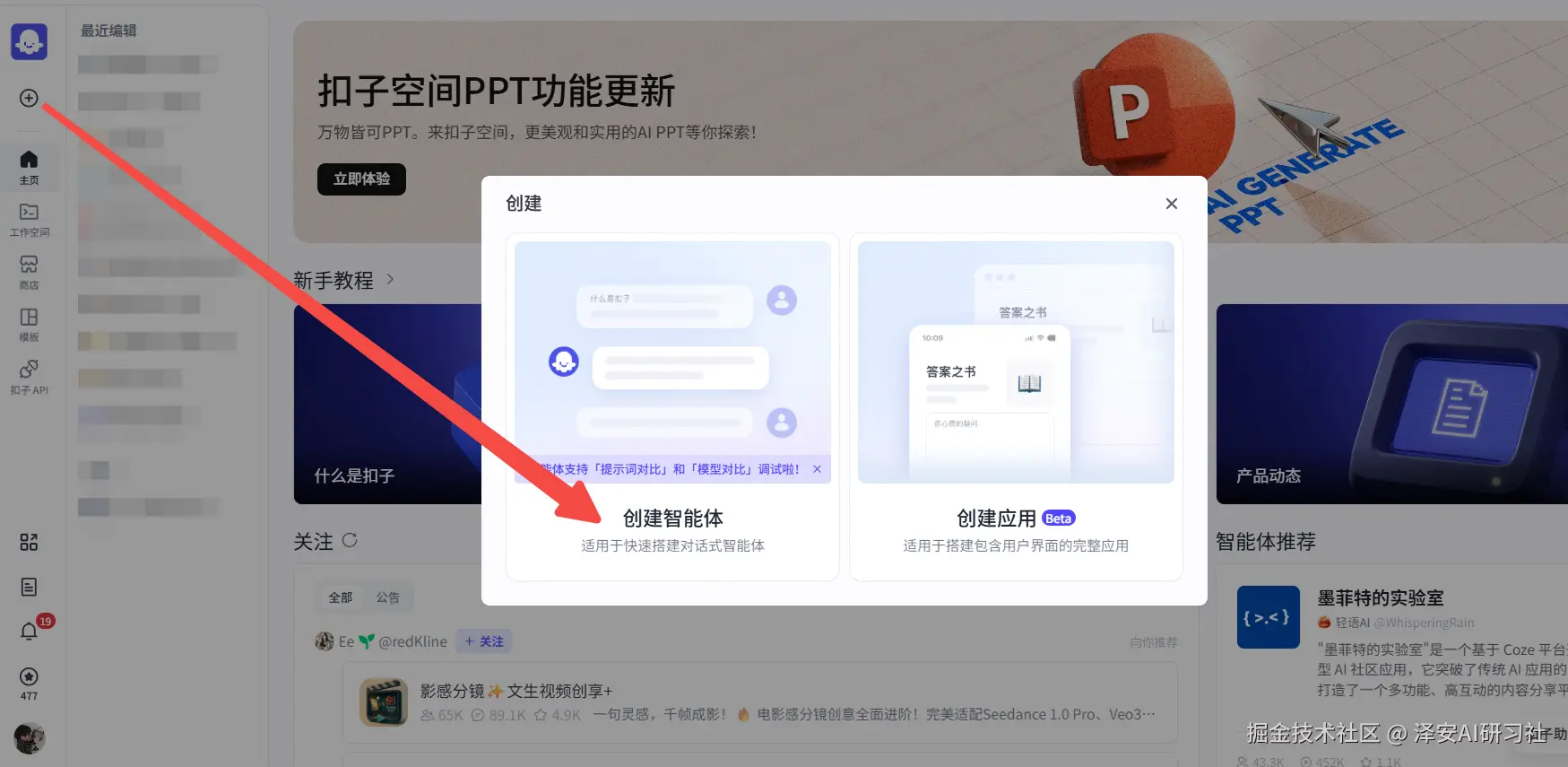Click the 智能体推荐 heading
The height and width of the screenshot is (767, 1568).
pos(1266,542)
